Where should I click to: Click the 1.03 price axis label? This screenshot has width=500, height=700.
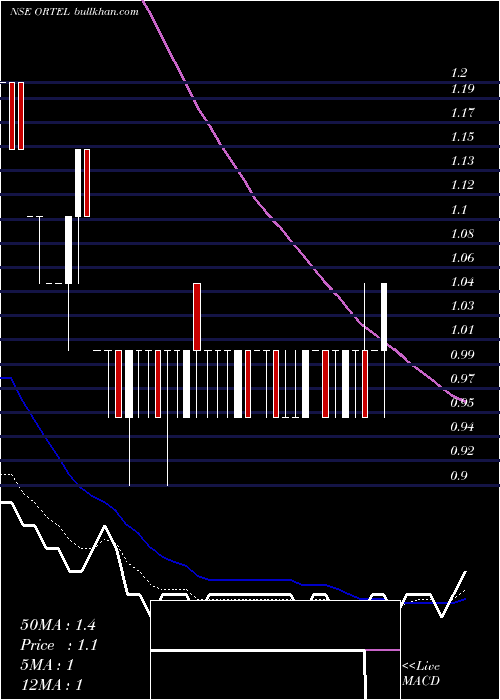(x=462, y=306)
